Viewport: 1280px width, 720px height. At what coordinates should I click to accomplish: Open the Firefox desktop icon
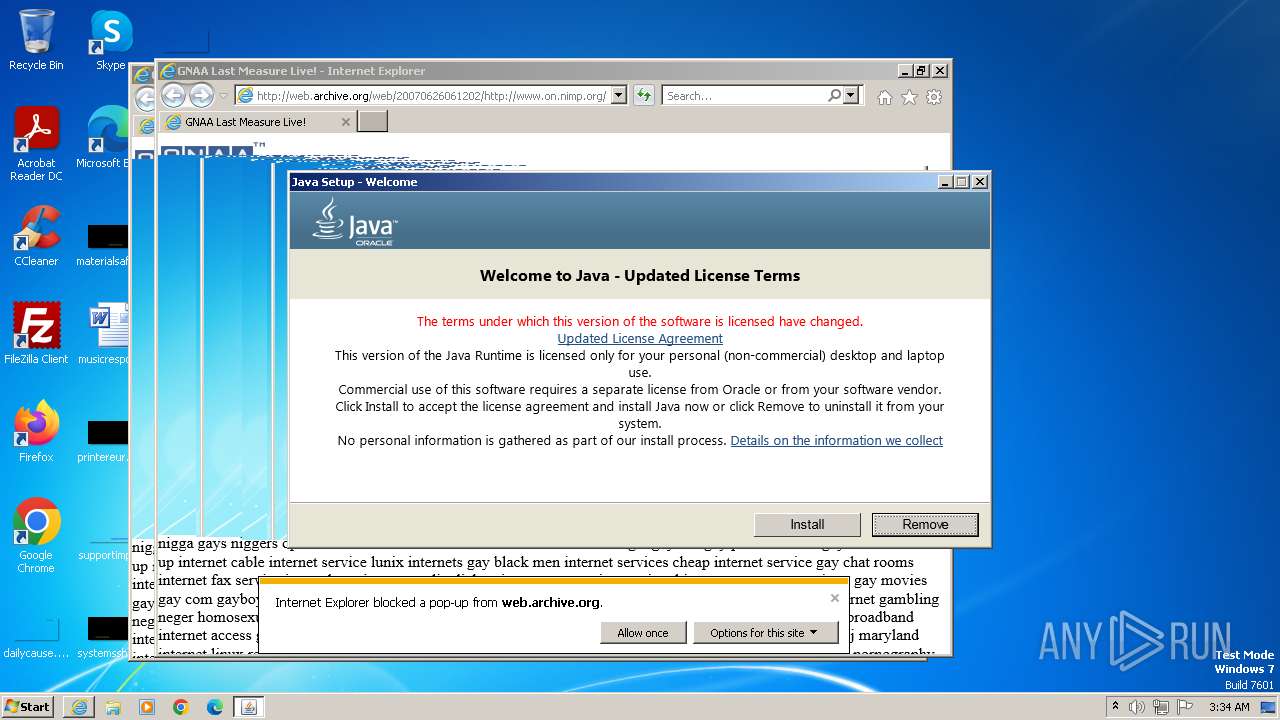point(36,432)
